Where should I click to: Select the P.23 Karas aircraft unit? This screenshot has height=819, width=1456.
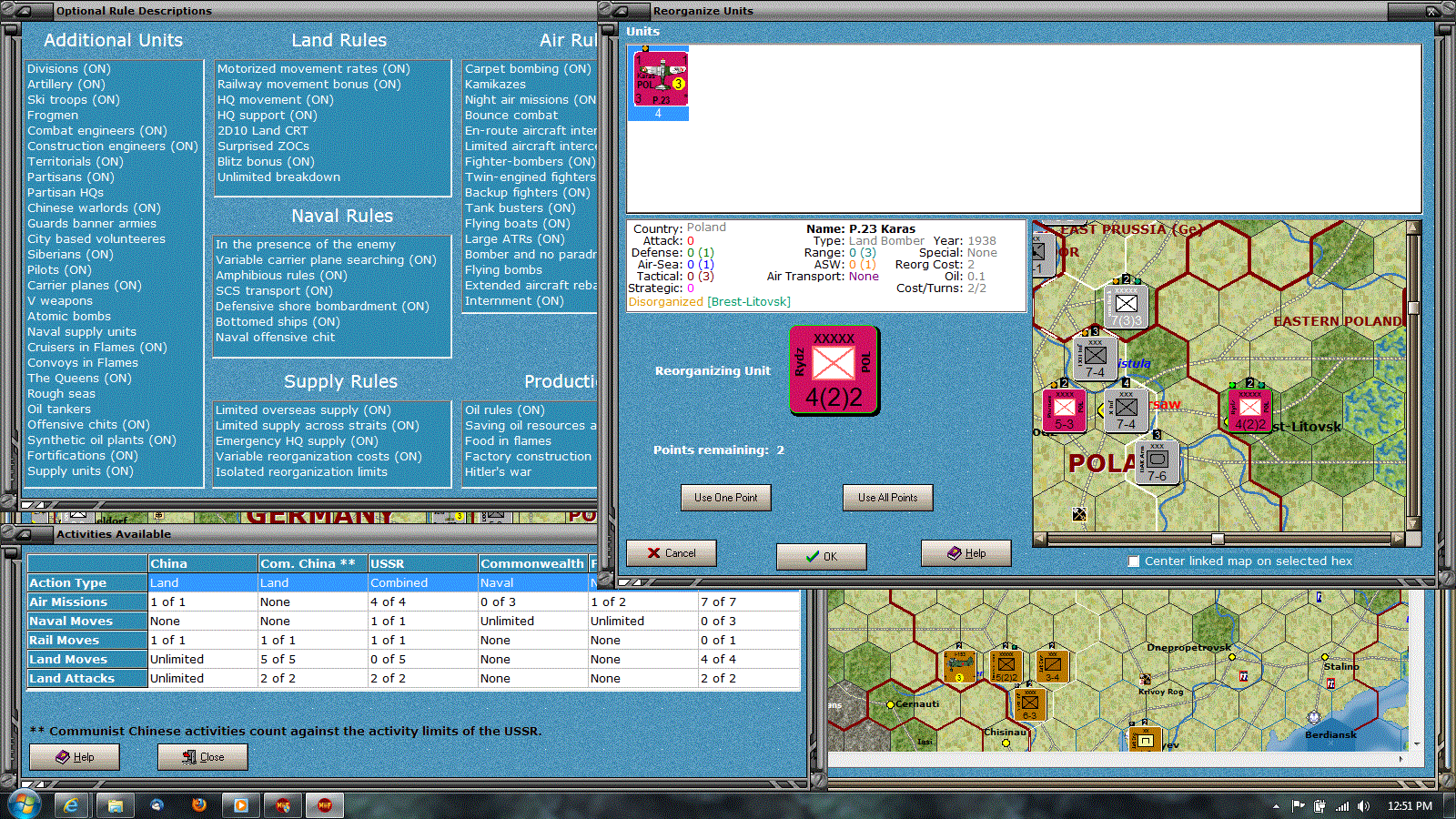[x=660, y=80]
